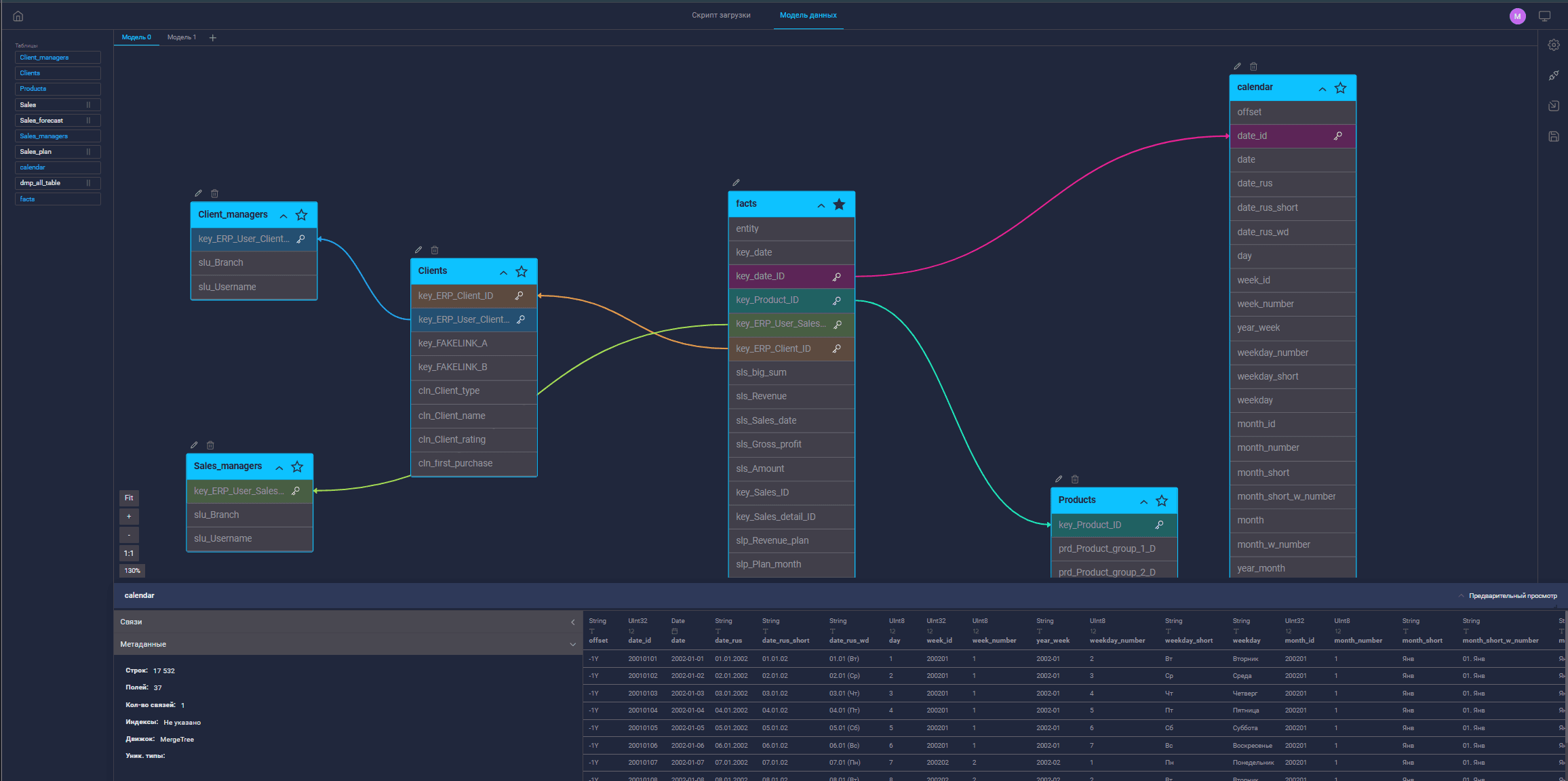
Task: Open settings gear in right sidebar
Action: [1554, 45]
